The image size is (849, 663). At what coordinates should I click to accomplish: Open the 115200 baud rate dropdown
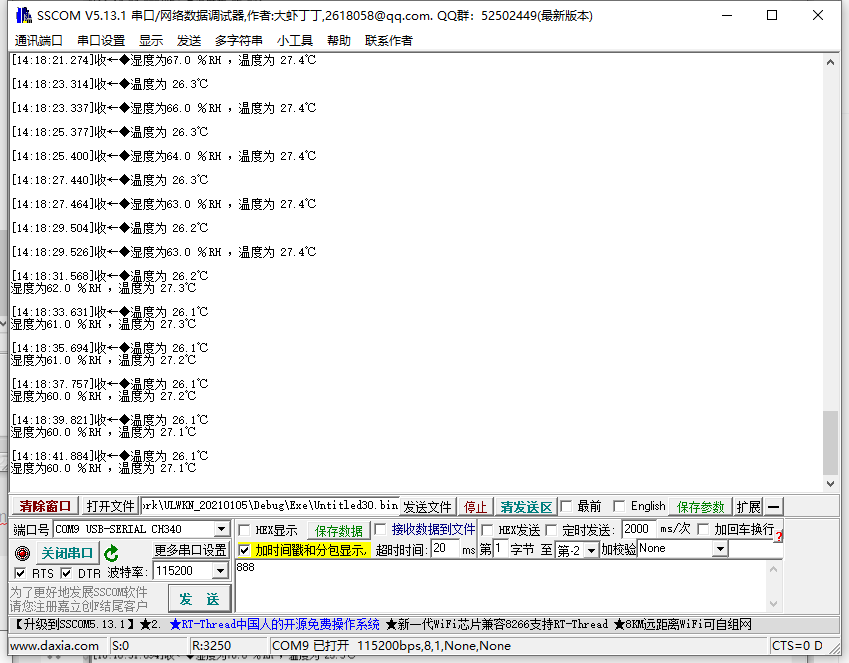click(x=220, y=570)
